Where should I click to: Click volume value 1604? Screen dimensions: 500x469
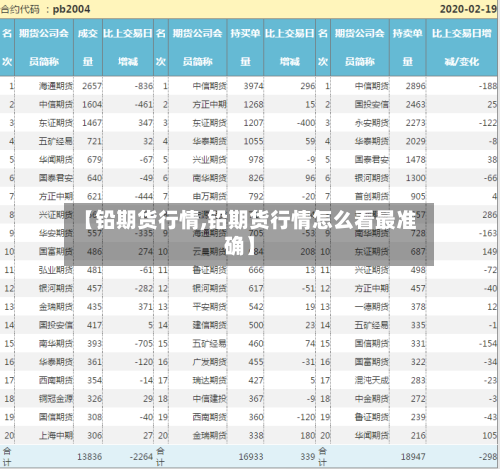tap(92, 104)
